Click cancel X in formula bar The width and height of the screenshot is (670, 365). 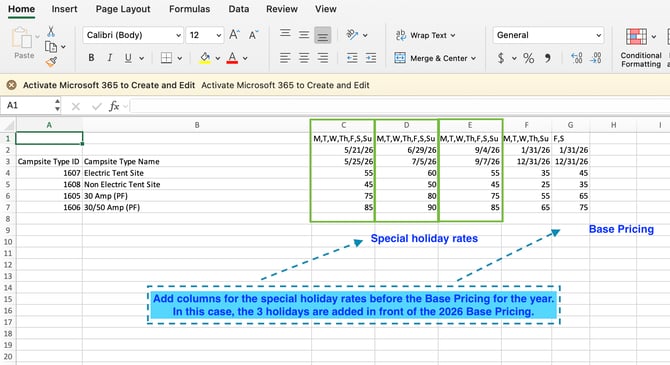click(x=76, y=106)
